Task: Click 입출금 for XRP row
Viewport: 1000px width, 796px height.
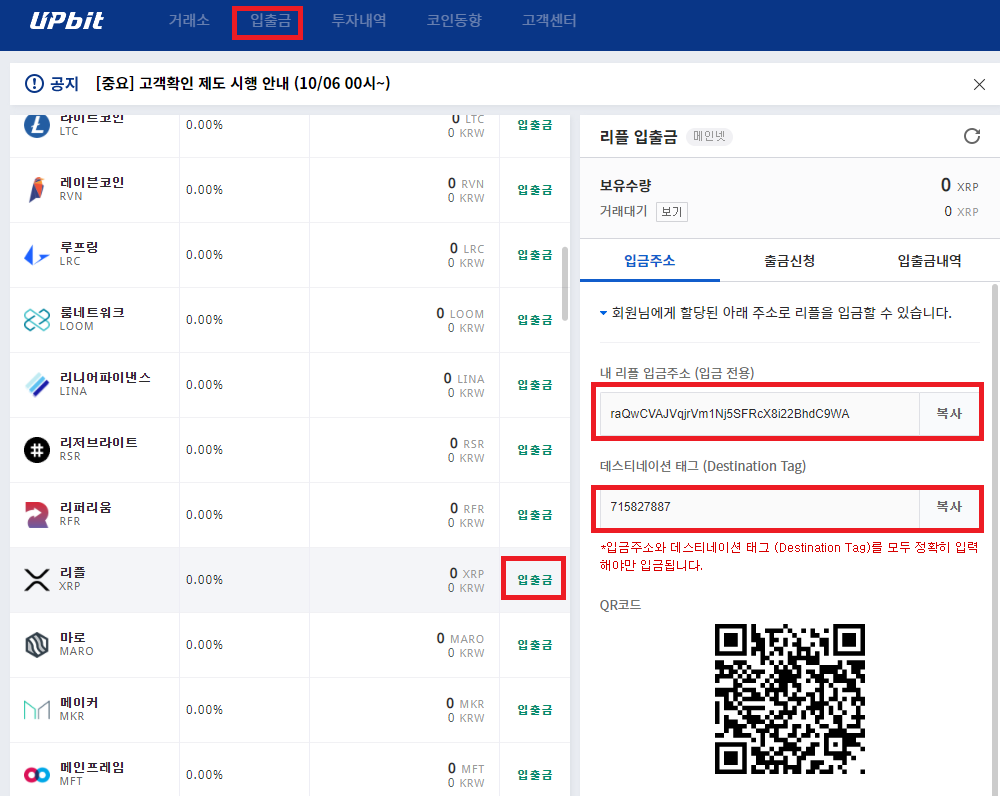Action: tap(534, 580)
